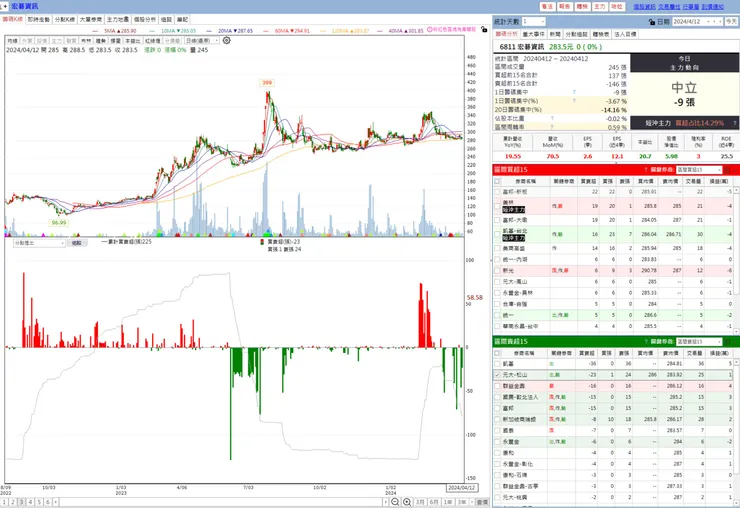
Task: Toggle the 月線 chart button
Action: tap(12, 41)
